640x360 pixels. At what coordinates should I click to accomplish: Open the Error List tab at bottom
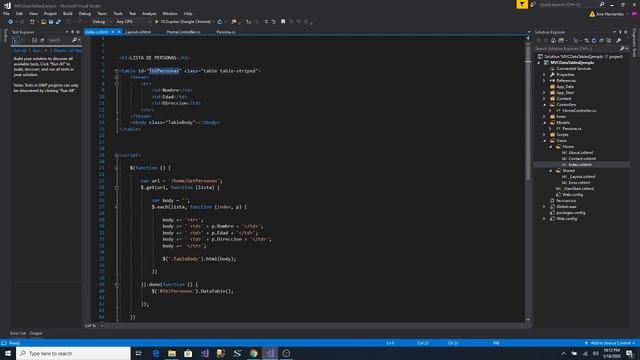pos(18,333)
